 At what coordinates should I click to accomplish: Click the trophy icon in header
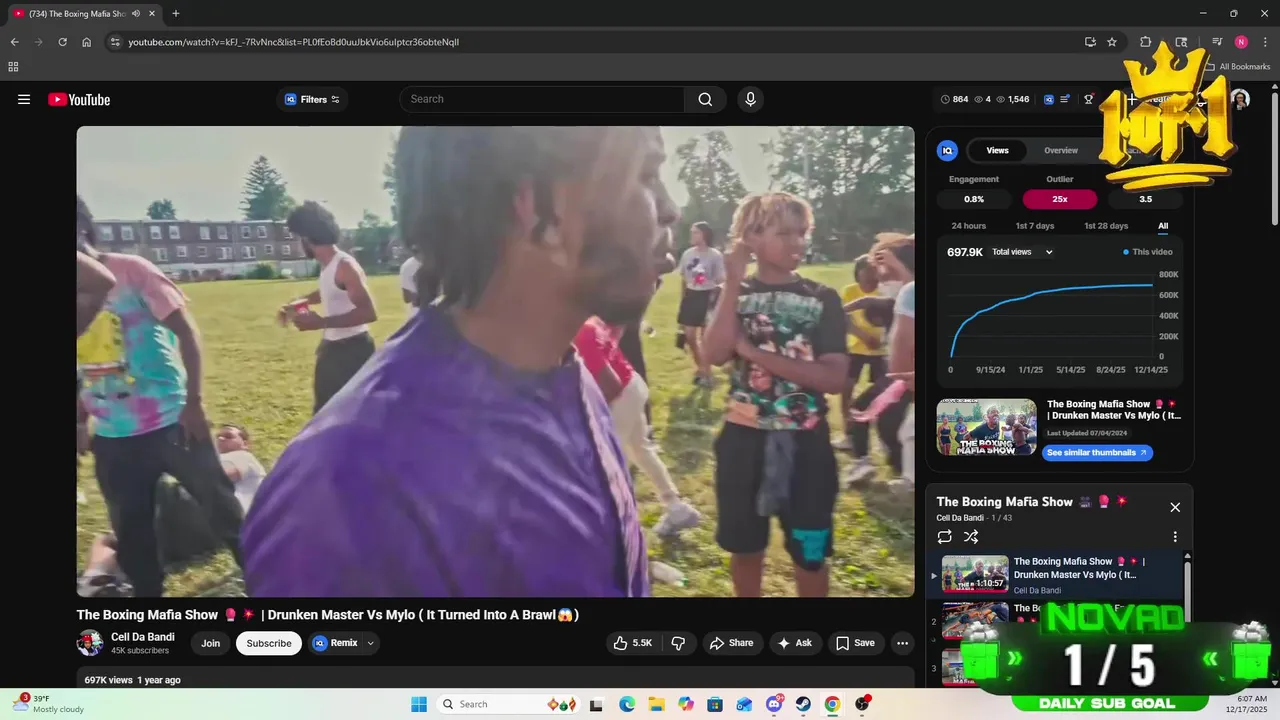pyautogui.click(x=1089, y=99)
